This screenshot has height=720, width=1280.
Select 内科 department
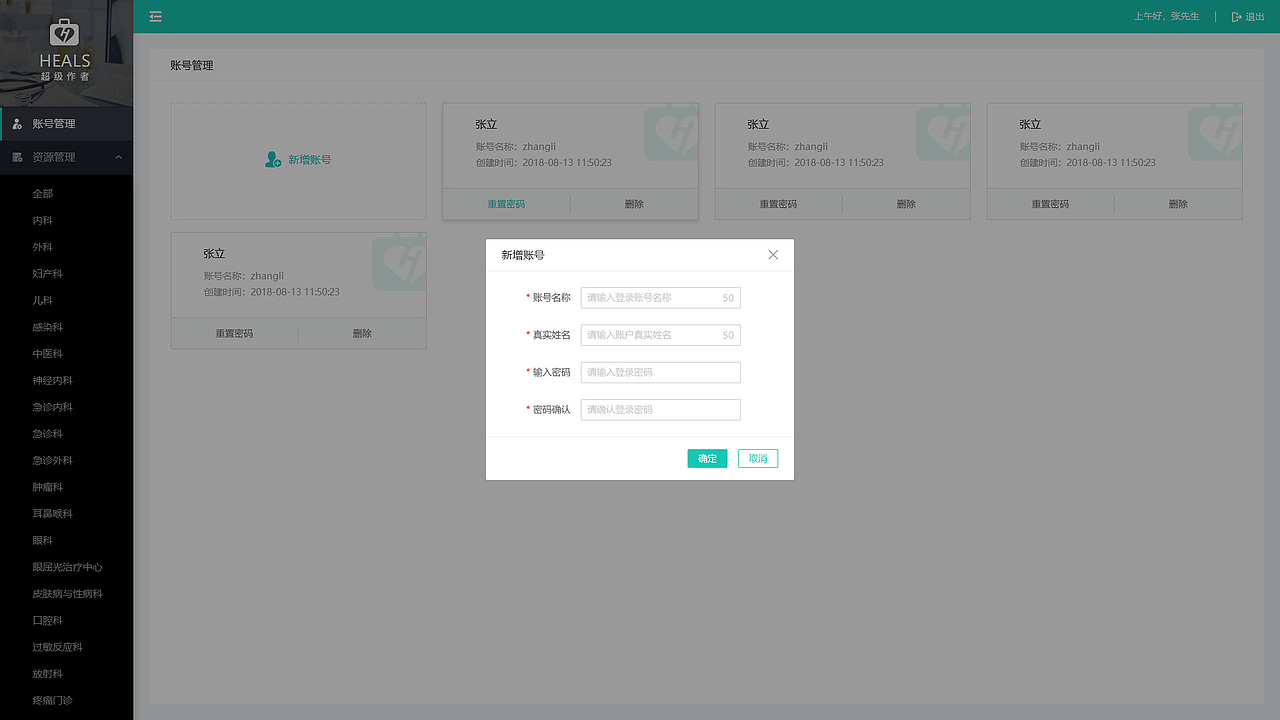pyautogui.click(x=43, y=220)
